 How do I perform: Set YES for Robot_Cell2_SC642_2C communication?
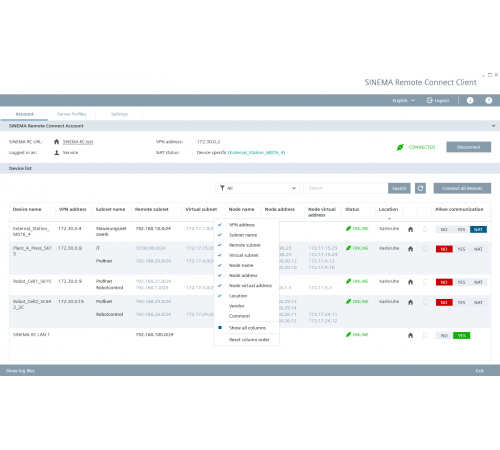461,302
